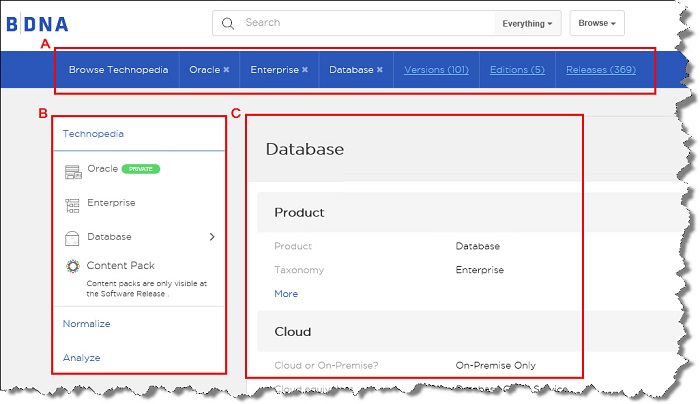Select Enterprise in the sidebar
Screen dimensions: 700x404
pos(111,203)
